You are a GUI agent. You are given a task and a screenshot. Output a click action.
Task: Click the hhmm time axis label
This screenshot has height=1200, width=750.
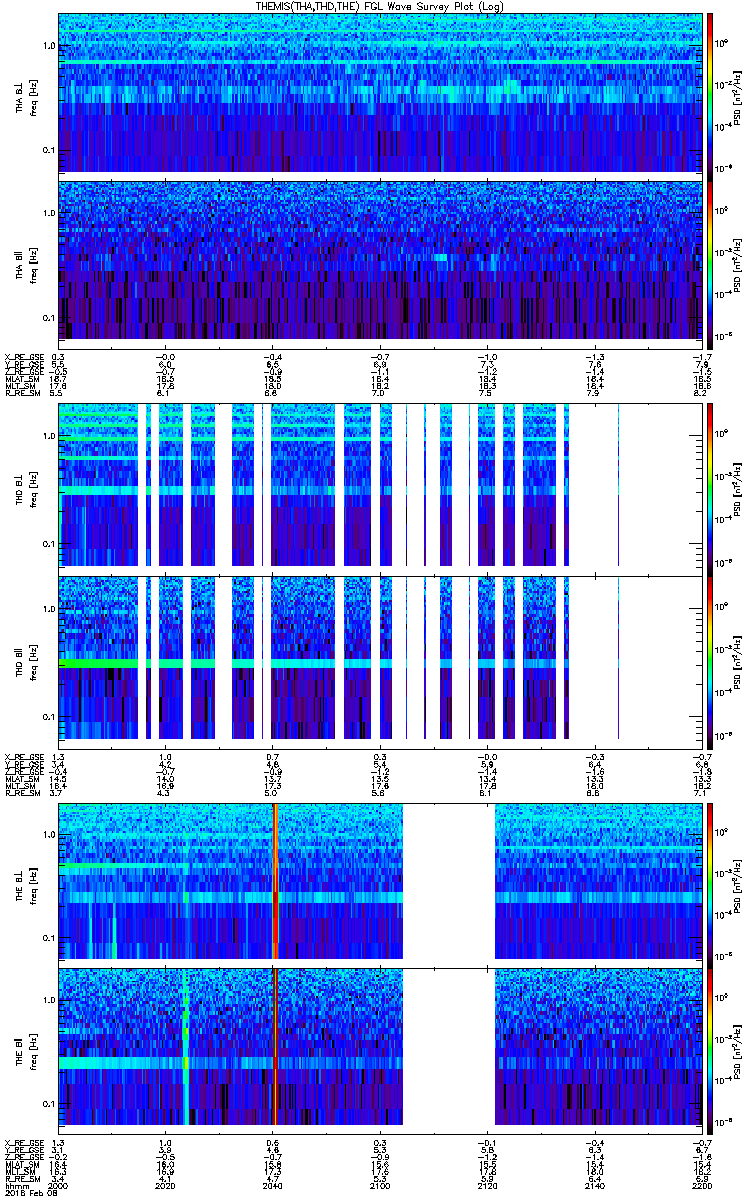tap(15, 1184)
